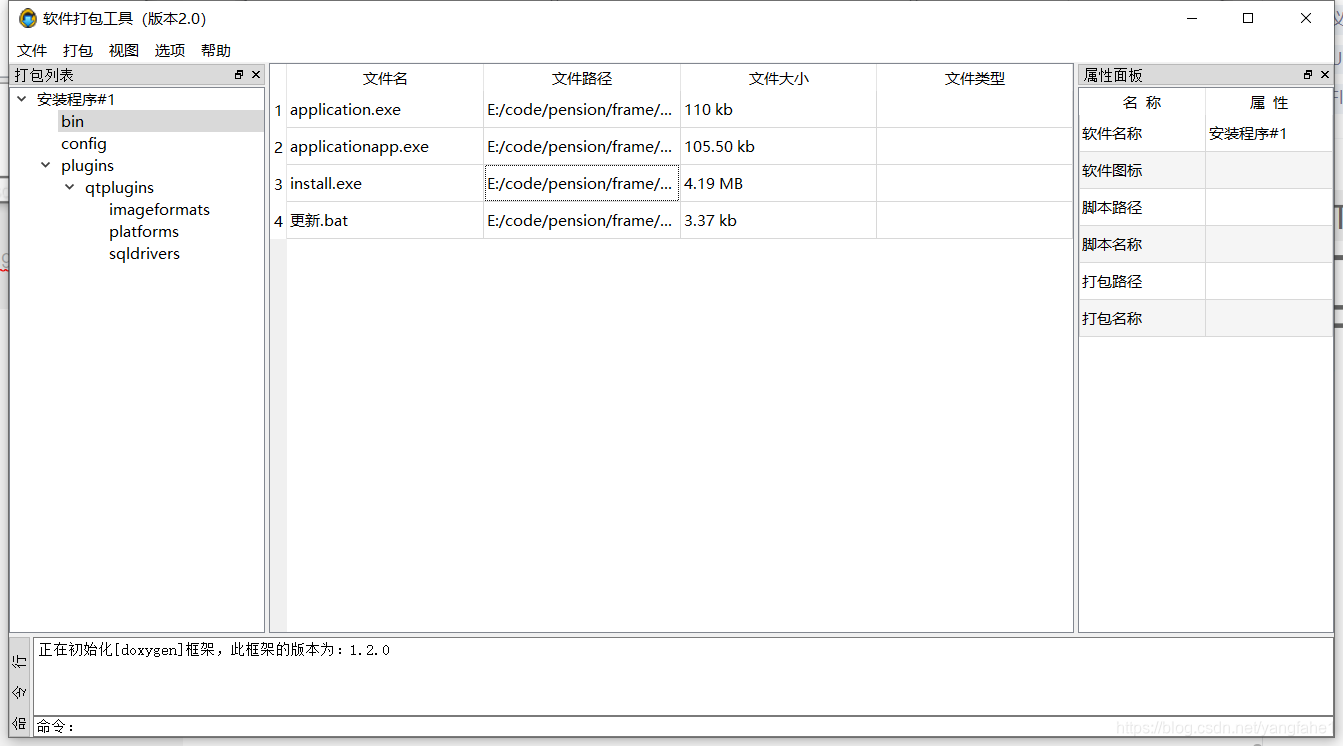The height and width of the screenshot is (746, 1343).
Task: Select the 更新.bat file name cell
Action: (x=385, y=221)
